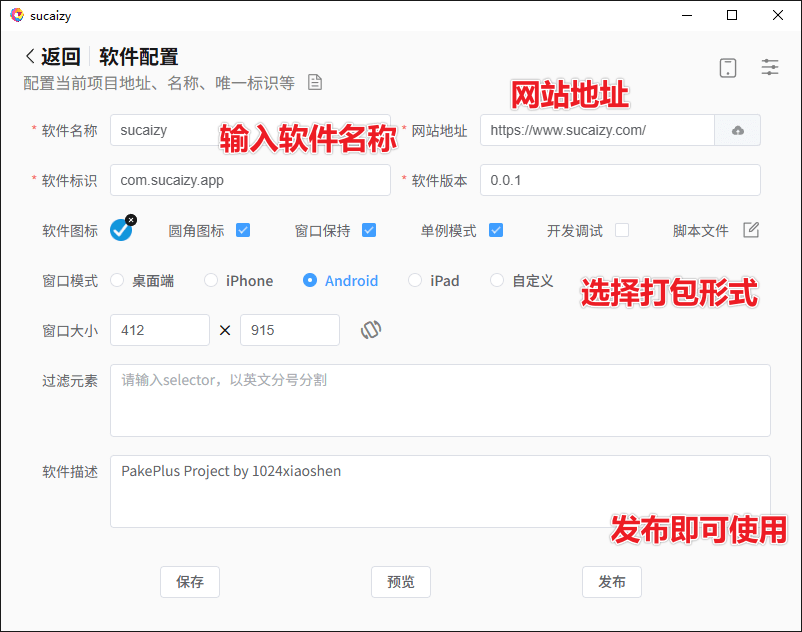Viewport: 802px width, 632px height.
Task: Uncheck the 单例模式 checkbox
Action: coord(496,230)
